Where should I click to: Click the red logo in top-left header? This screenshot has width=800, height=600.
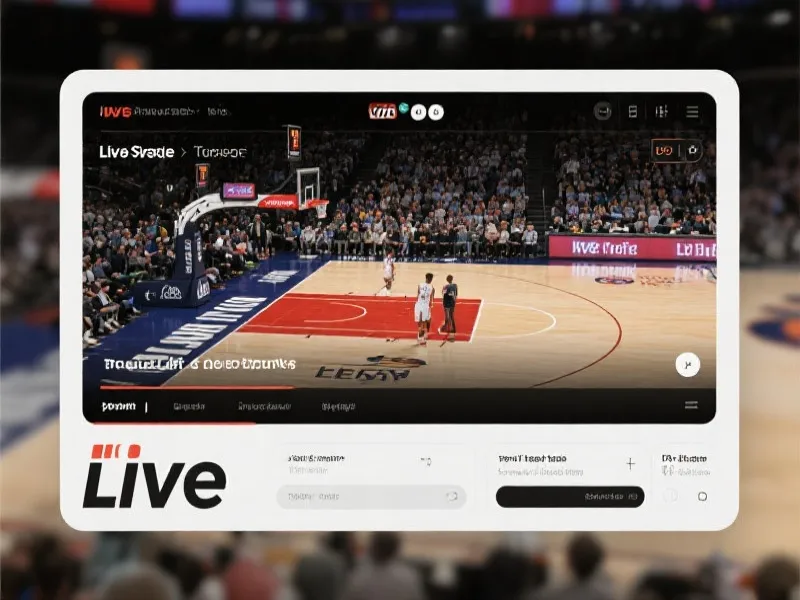click(x=115, y=112)
